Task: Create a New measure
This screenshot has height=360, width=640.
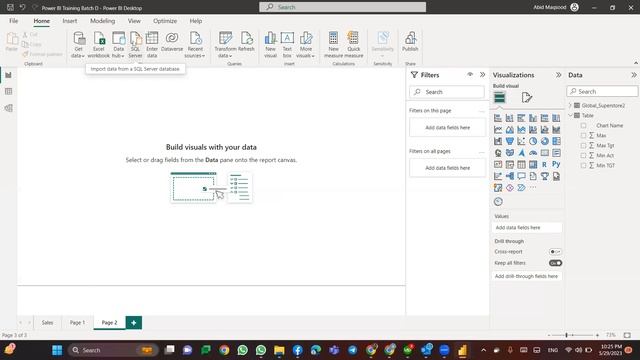Action: coord(333,44)
